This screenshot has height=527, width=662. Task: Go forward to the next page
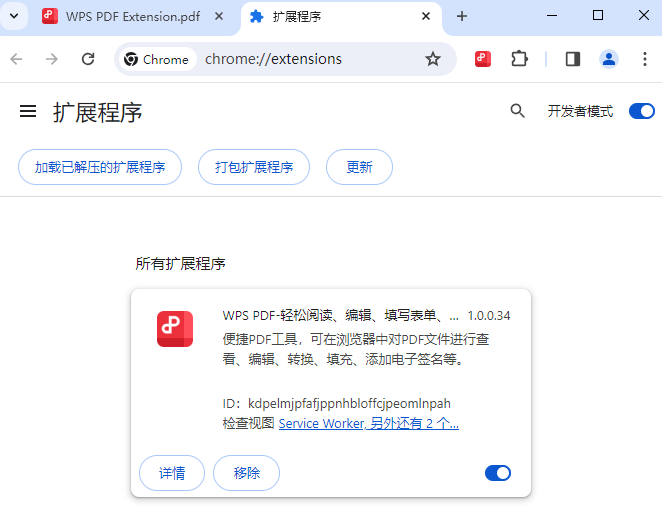point(52,59)
